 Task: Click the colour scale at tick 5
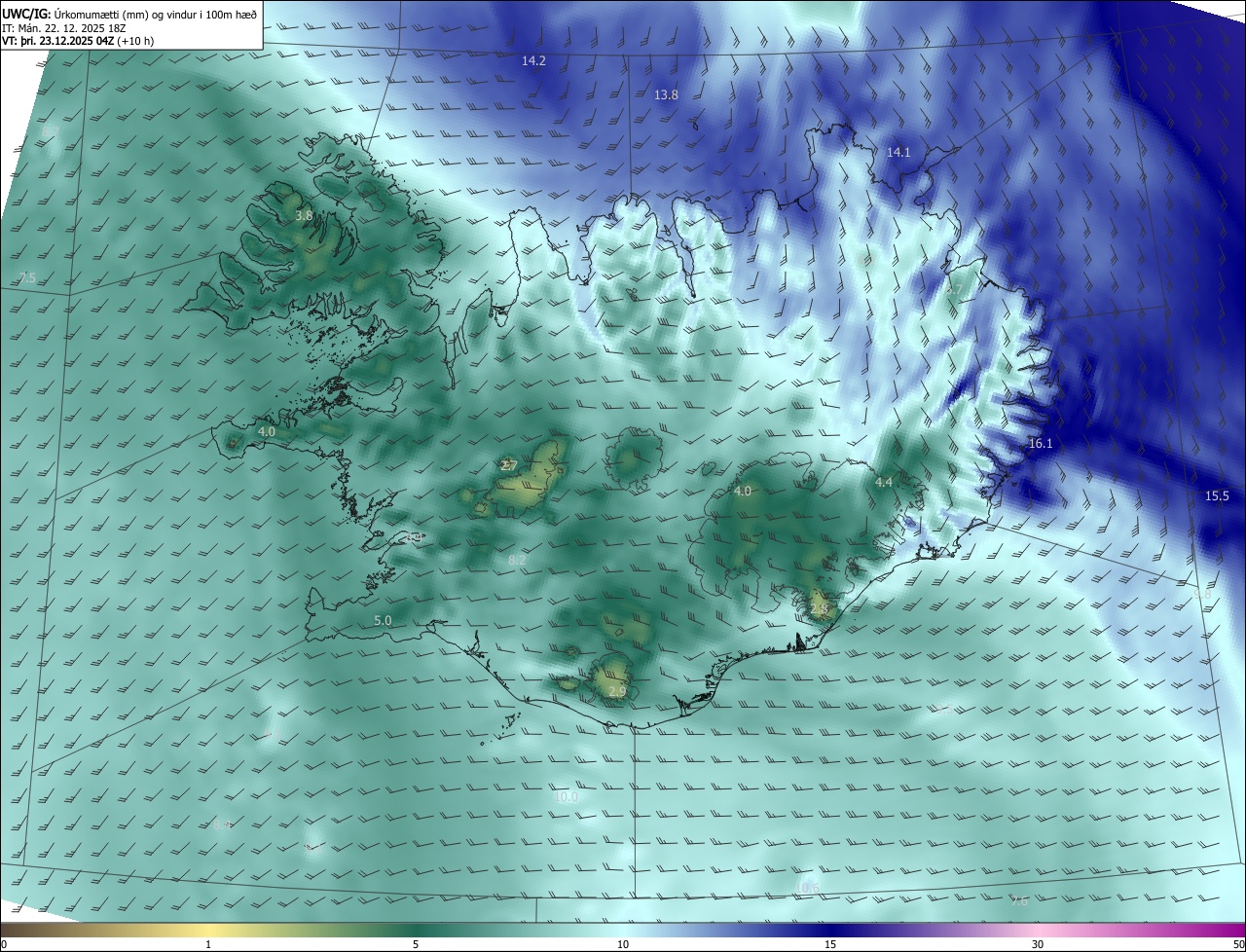tap(416, 944)
